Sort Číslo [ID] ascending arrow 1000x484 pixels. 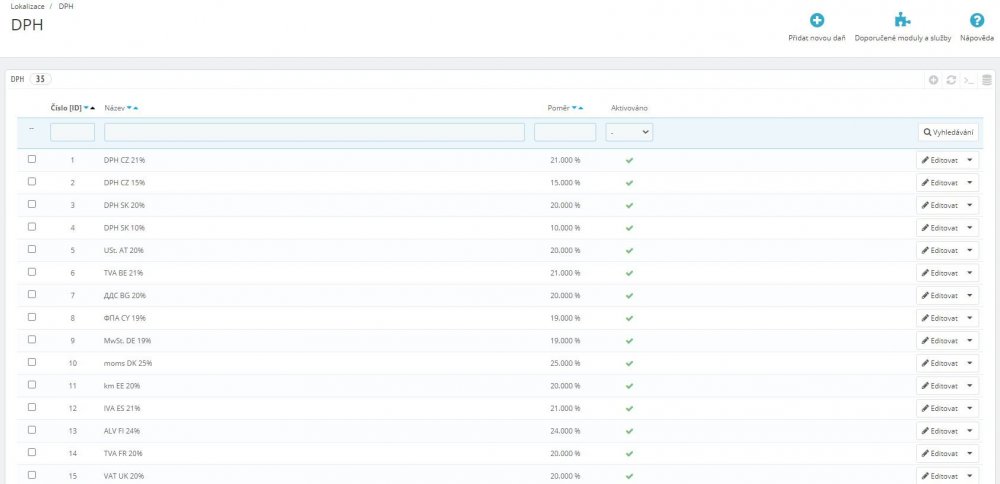click(x=93, y=108)
